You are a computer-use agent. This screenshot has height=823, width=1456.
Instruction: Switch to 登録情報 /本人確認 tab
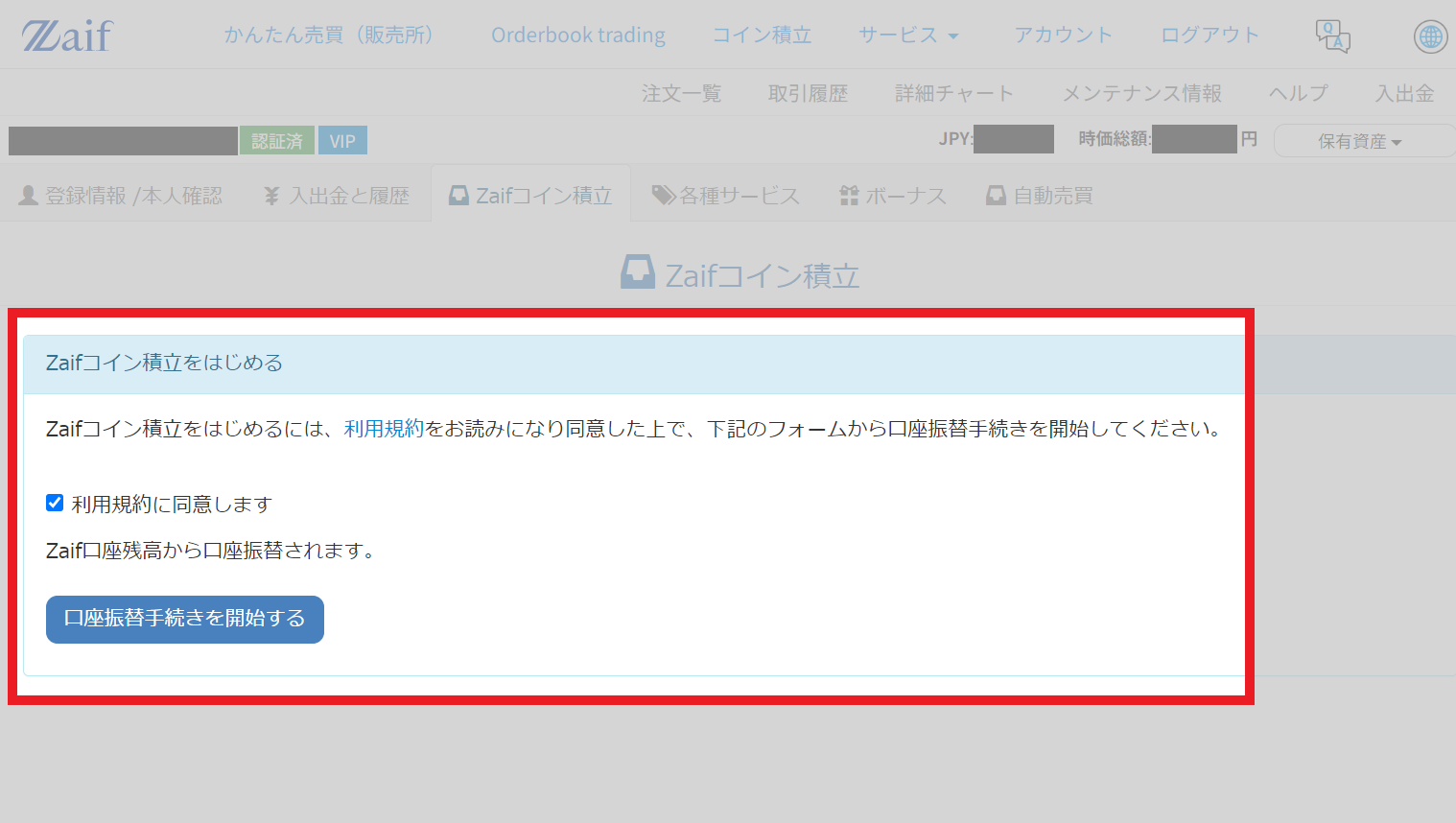coord(121,196)
